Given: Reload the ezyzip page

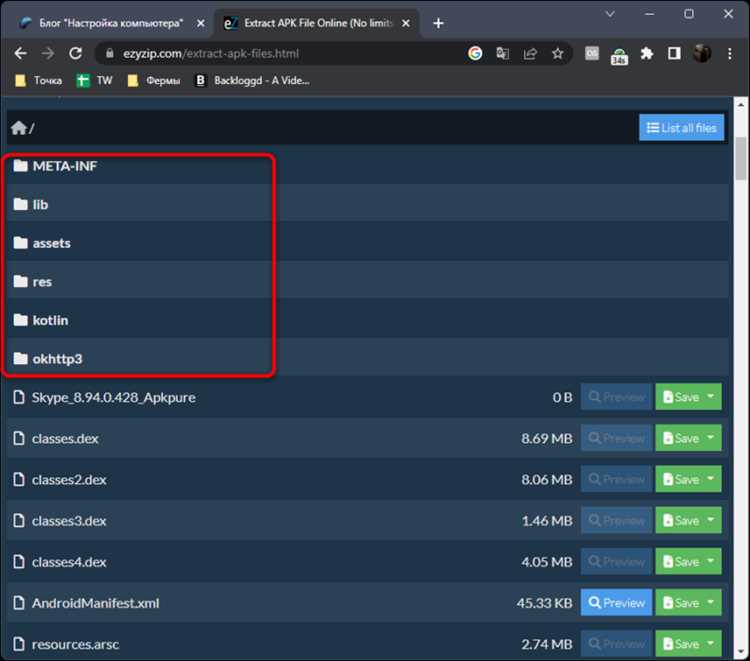Looking at the screenshot, I should coord(76,53).
